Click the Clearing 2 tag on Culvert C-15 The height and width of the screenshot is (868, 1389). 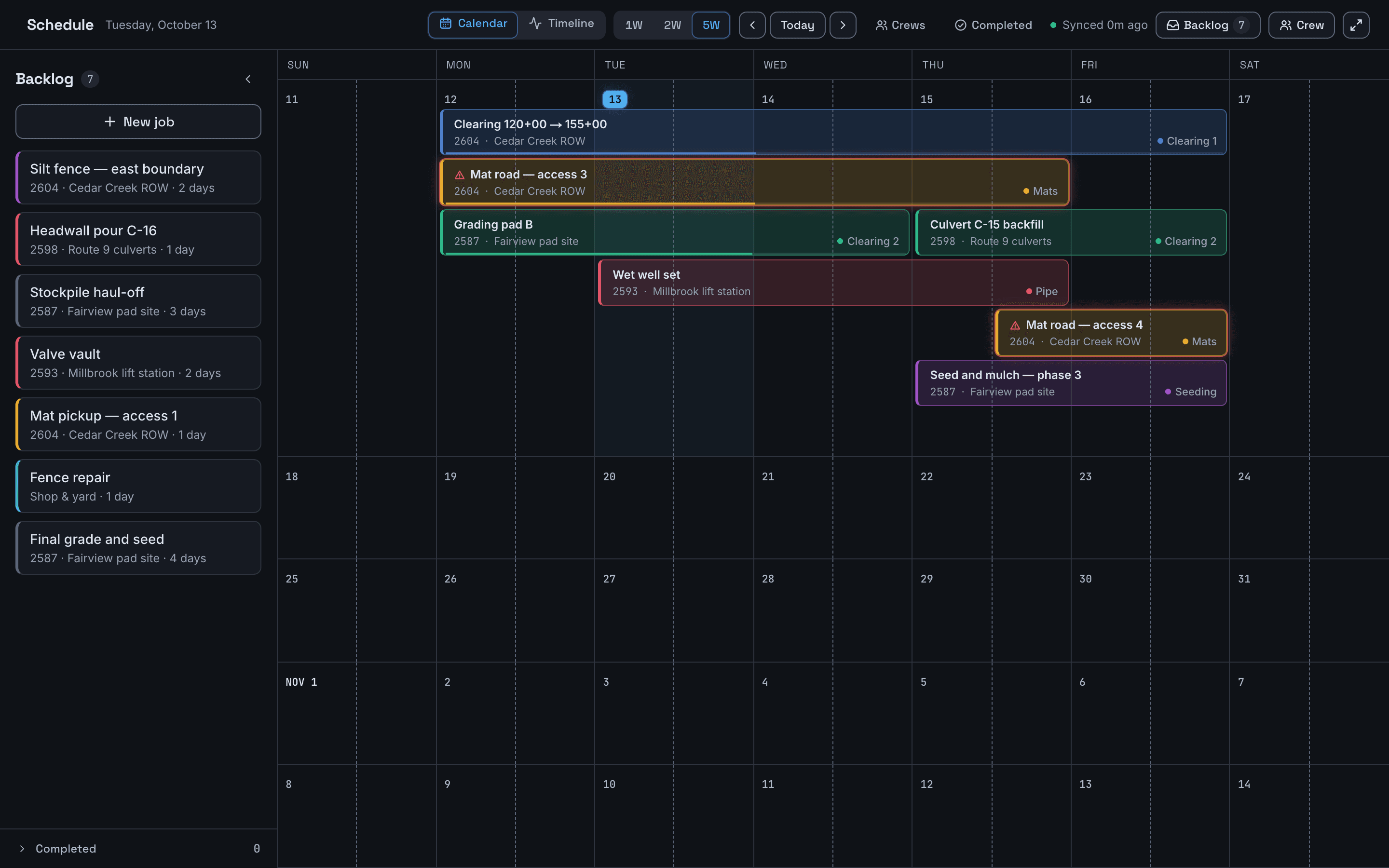(x=1185, y=241)
